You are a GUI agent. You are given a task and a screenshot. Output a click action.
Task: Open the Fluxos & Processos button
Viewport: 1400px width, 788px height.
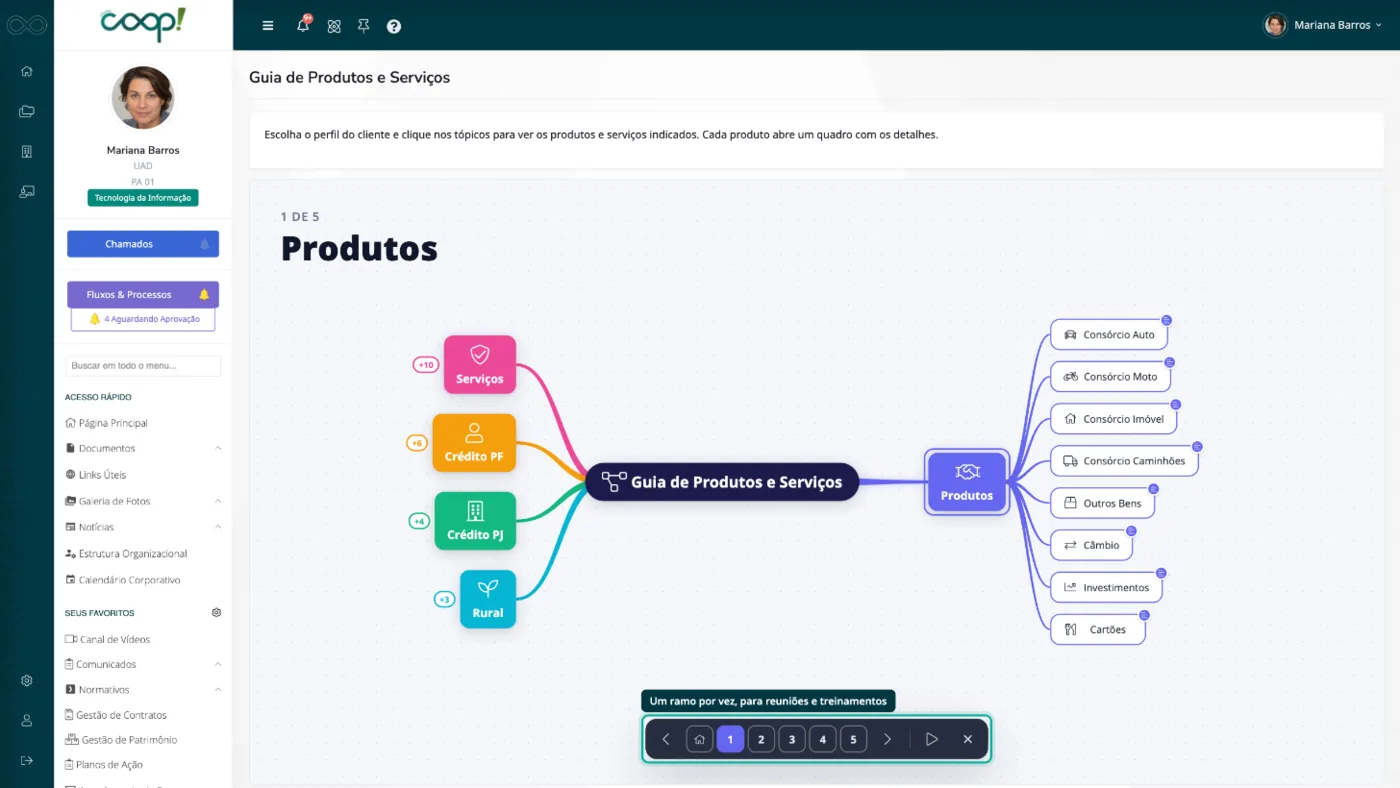click(x=143, y=295)
